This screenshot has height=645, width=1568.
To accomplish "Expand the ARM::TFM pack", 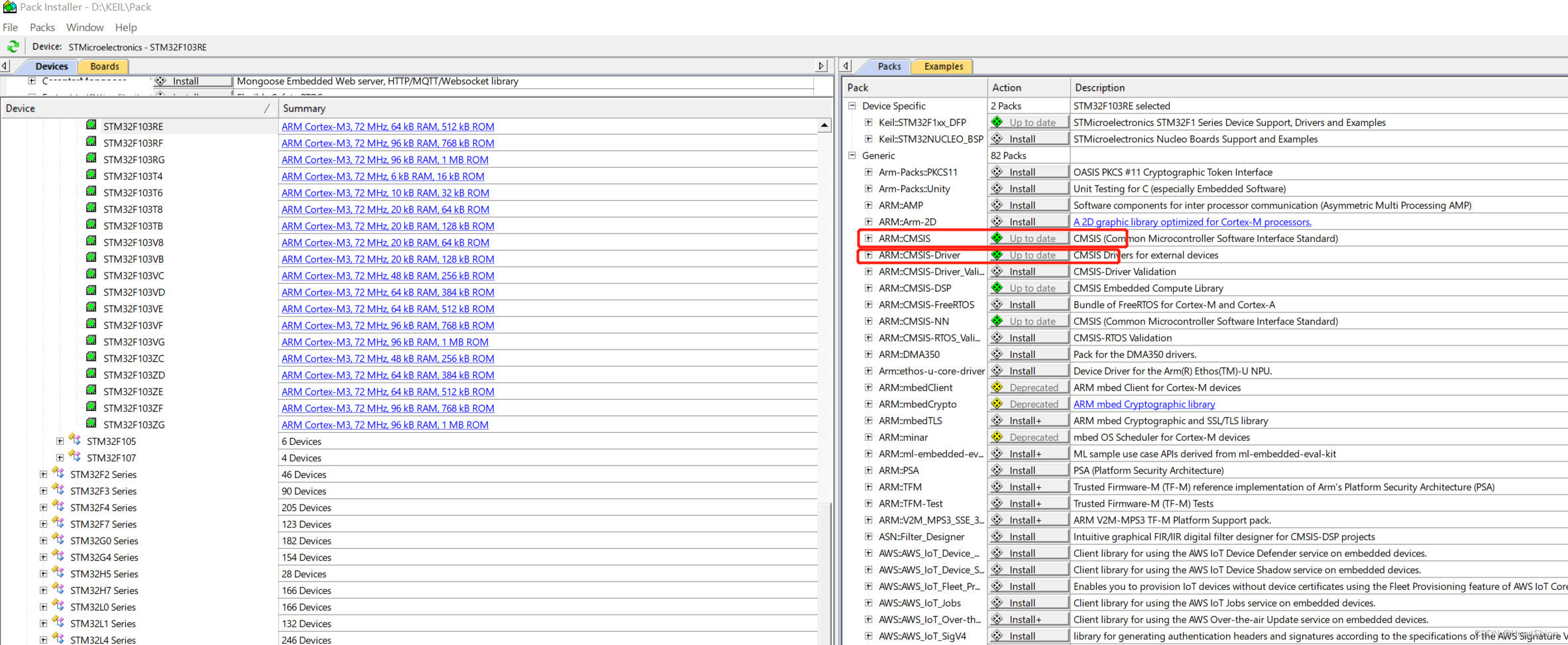I will point(869,487).
